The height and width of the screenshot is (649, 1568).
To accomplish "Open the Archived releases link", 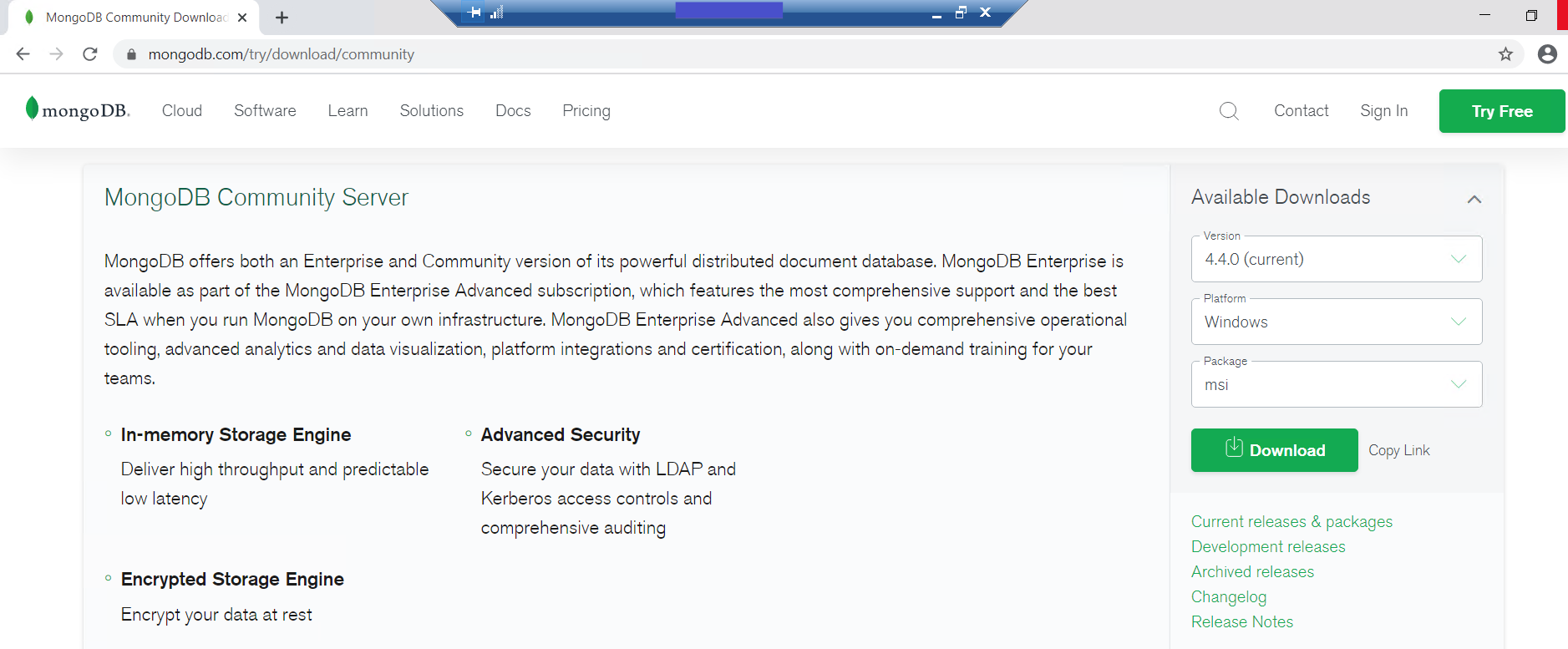I will point(1252,572).
